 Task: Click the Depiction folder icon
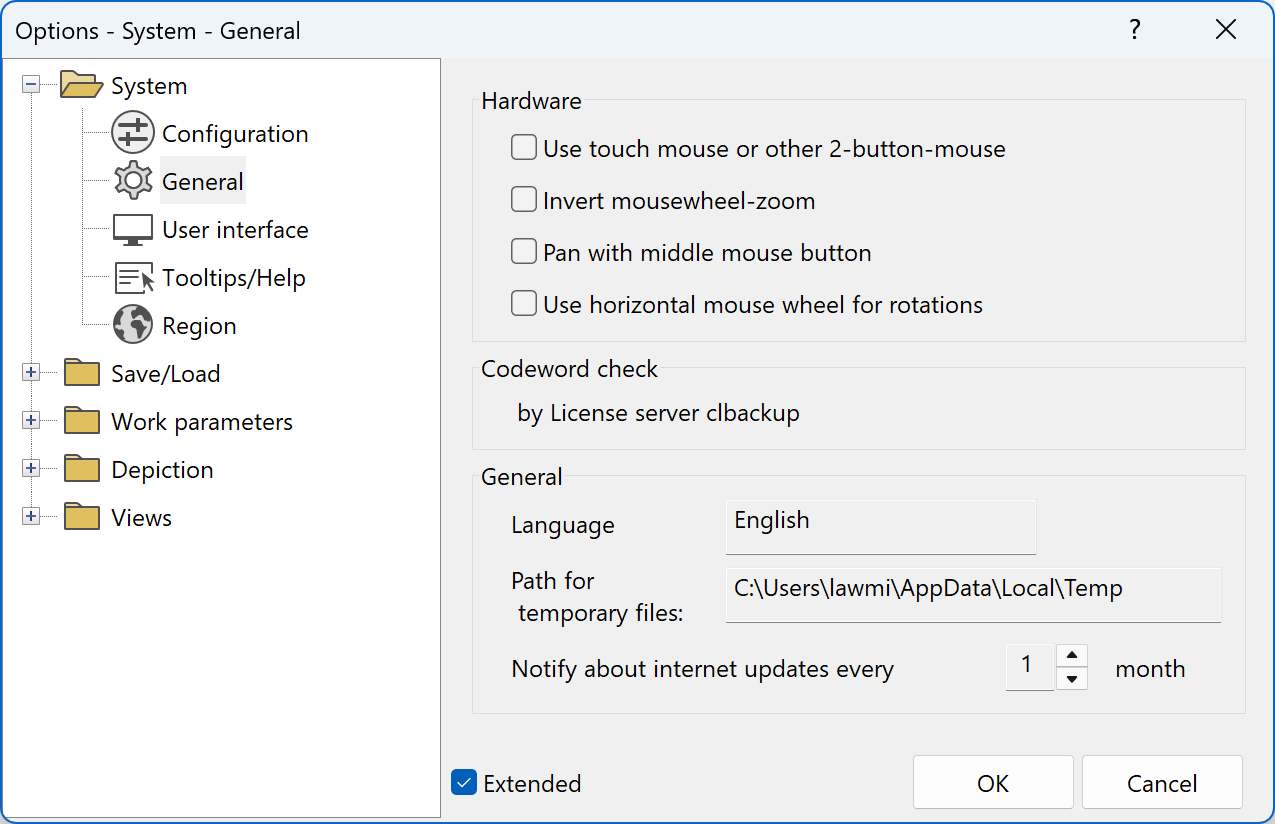point(82,470)
